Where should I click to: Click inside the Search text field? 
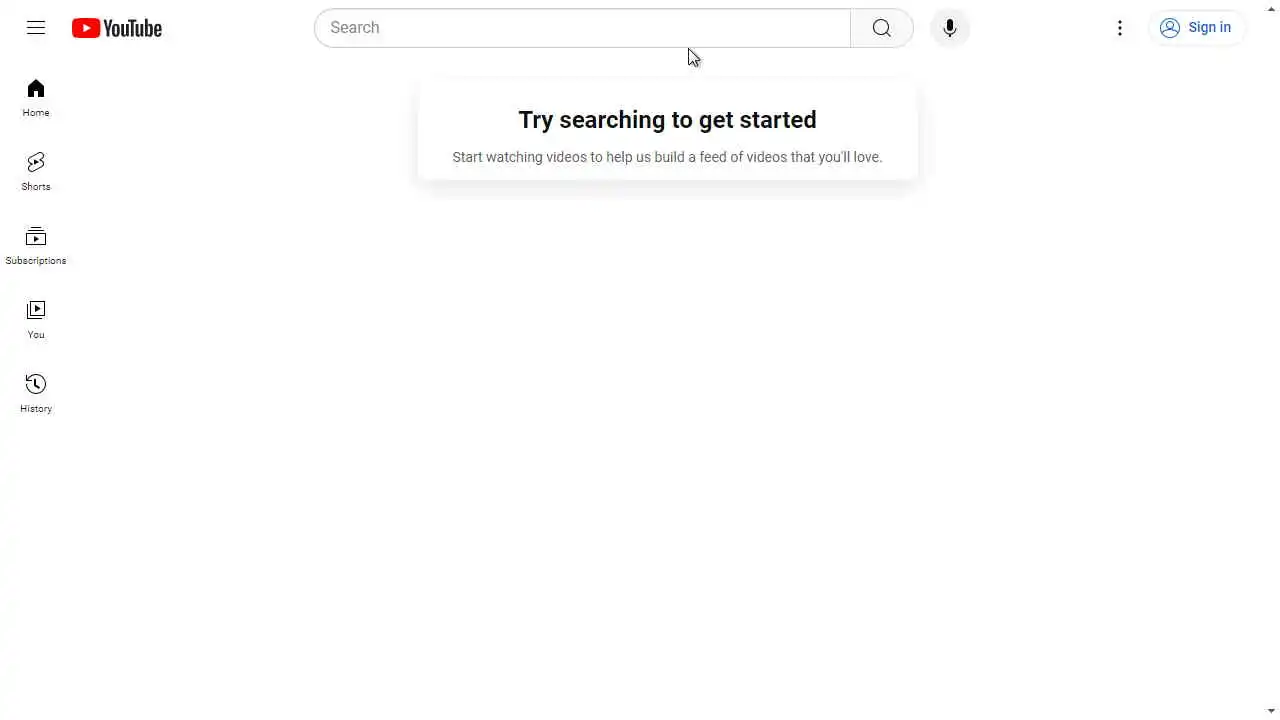(582, 28)
